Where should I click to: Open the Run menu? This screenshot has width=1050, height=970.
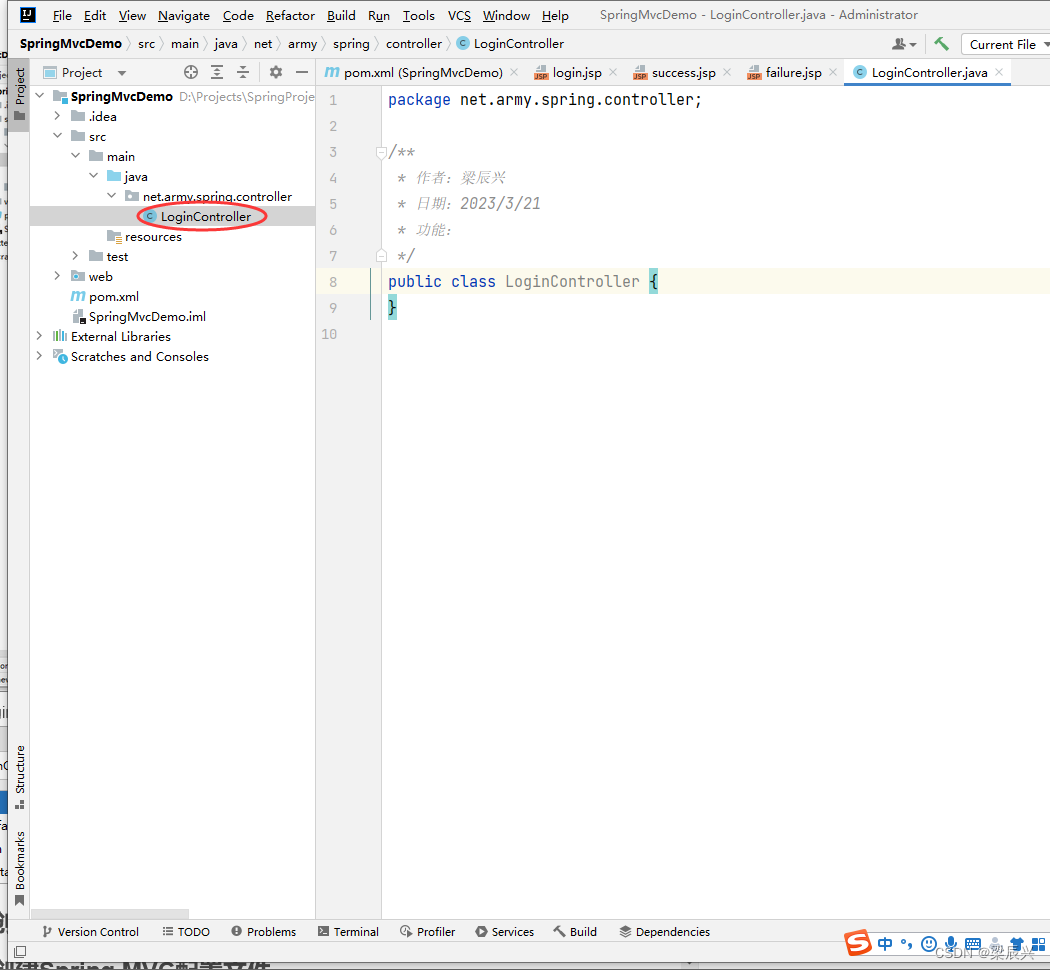(x=378, y=15)
